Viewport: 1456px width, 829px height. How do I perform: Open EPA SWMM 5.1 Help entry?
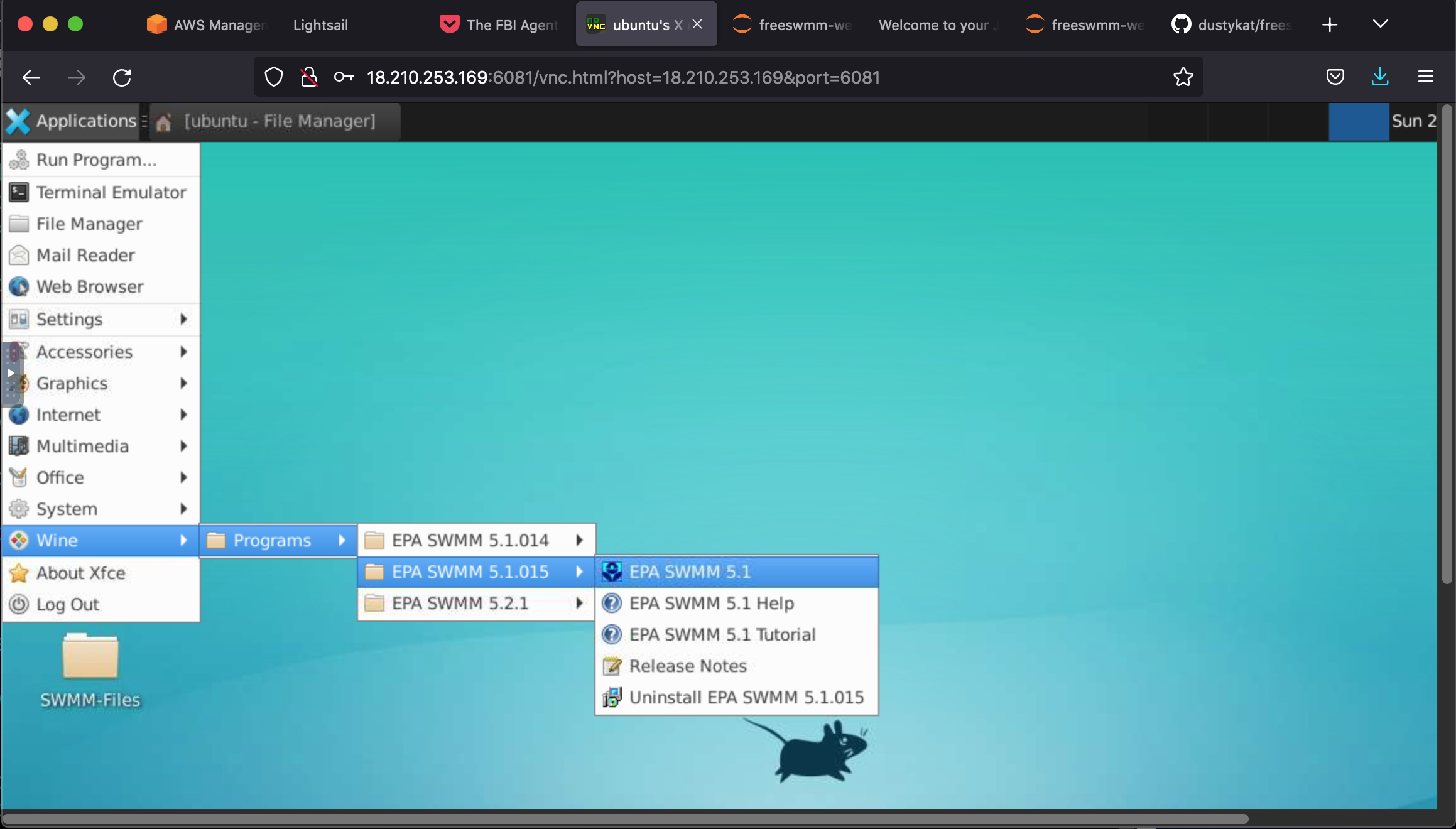[x=736, y=603]
